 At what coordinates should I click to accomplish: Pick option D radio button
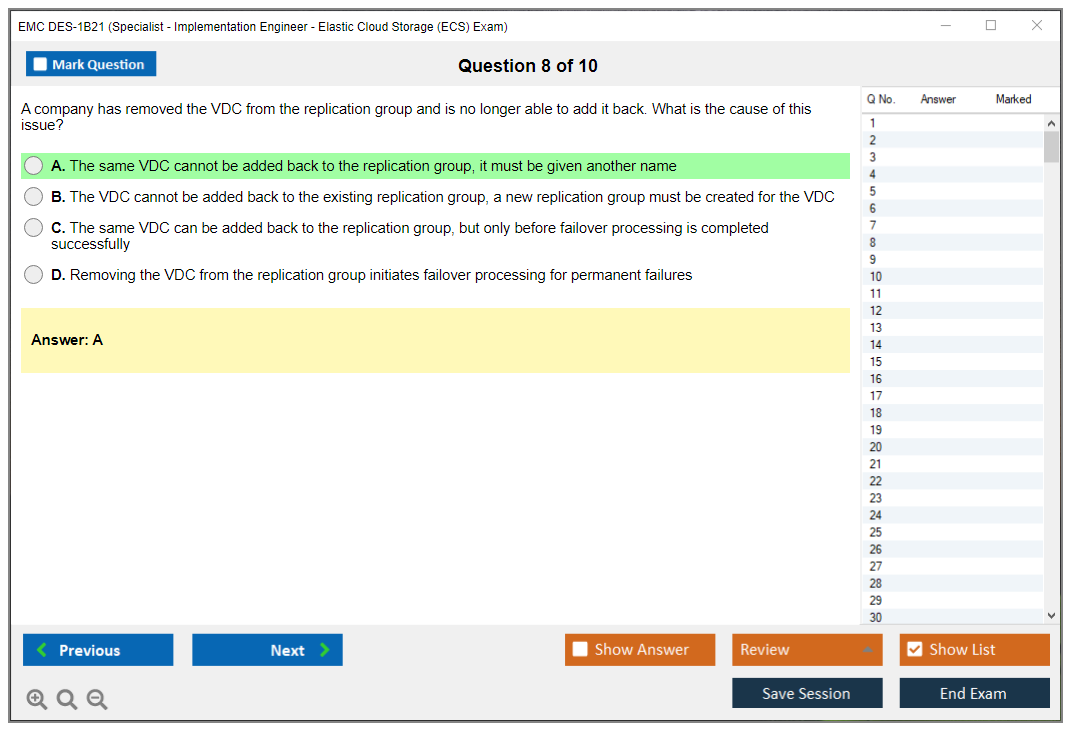coord(34,275)
